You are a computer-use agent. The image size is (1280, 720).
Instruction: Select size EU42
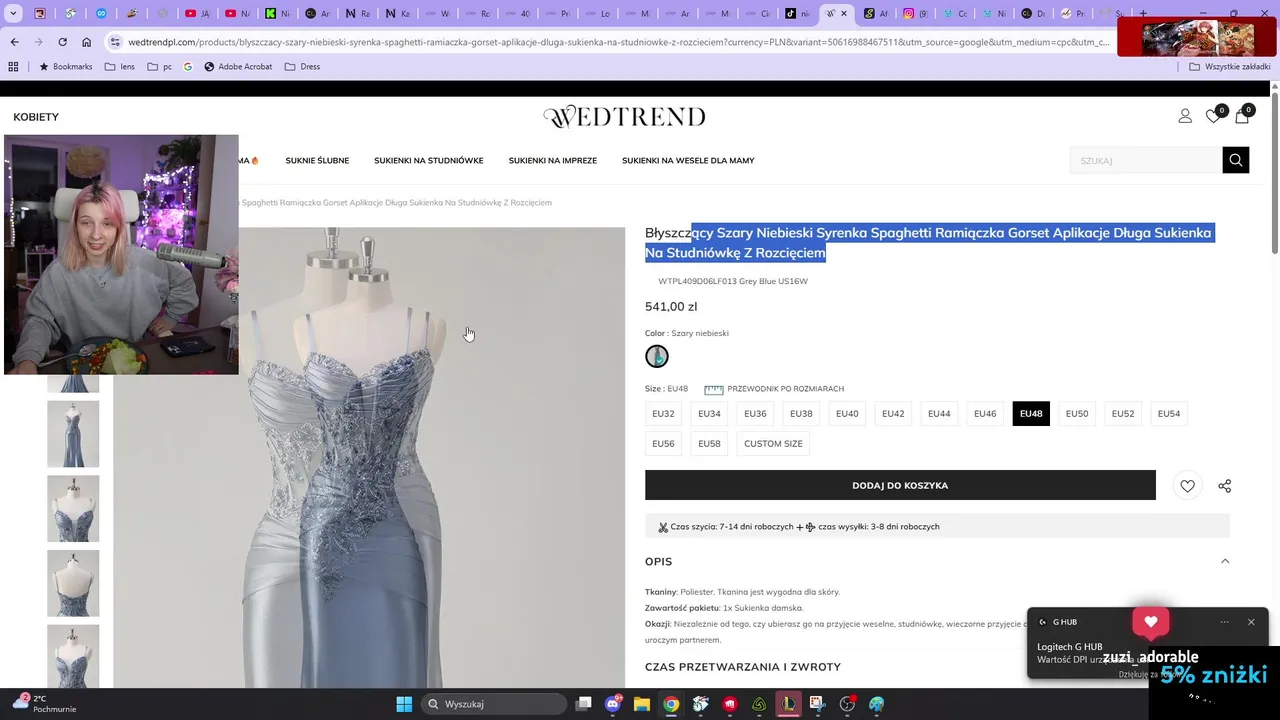(893, 414)
